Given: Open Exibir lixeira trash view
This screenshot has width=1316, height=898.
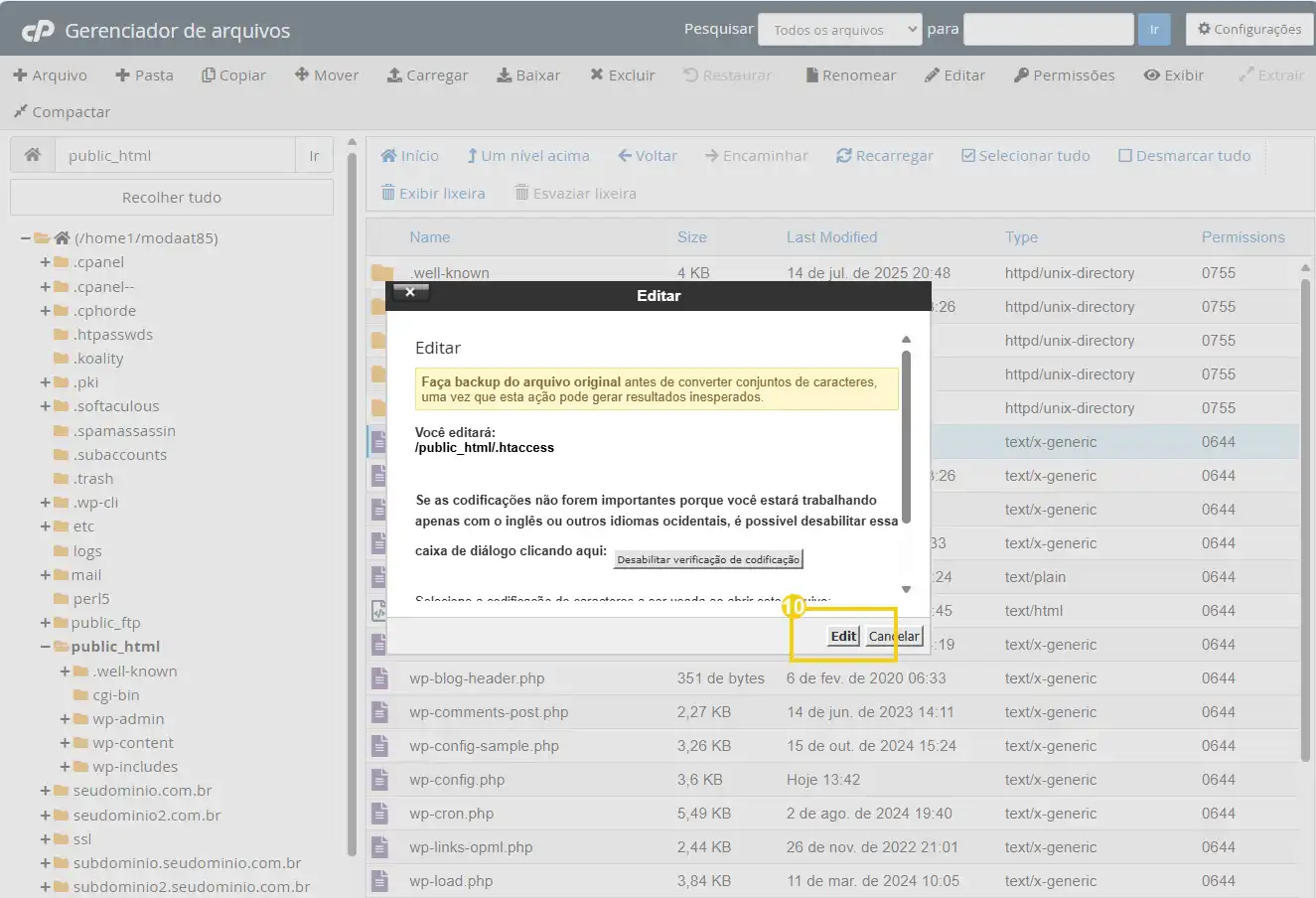Looking at the screenshot, I should click(433, 194).
